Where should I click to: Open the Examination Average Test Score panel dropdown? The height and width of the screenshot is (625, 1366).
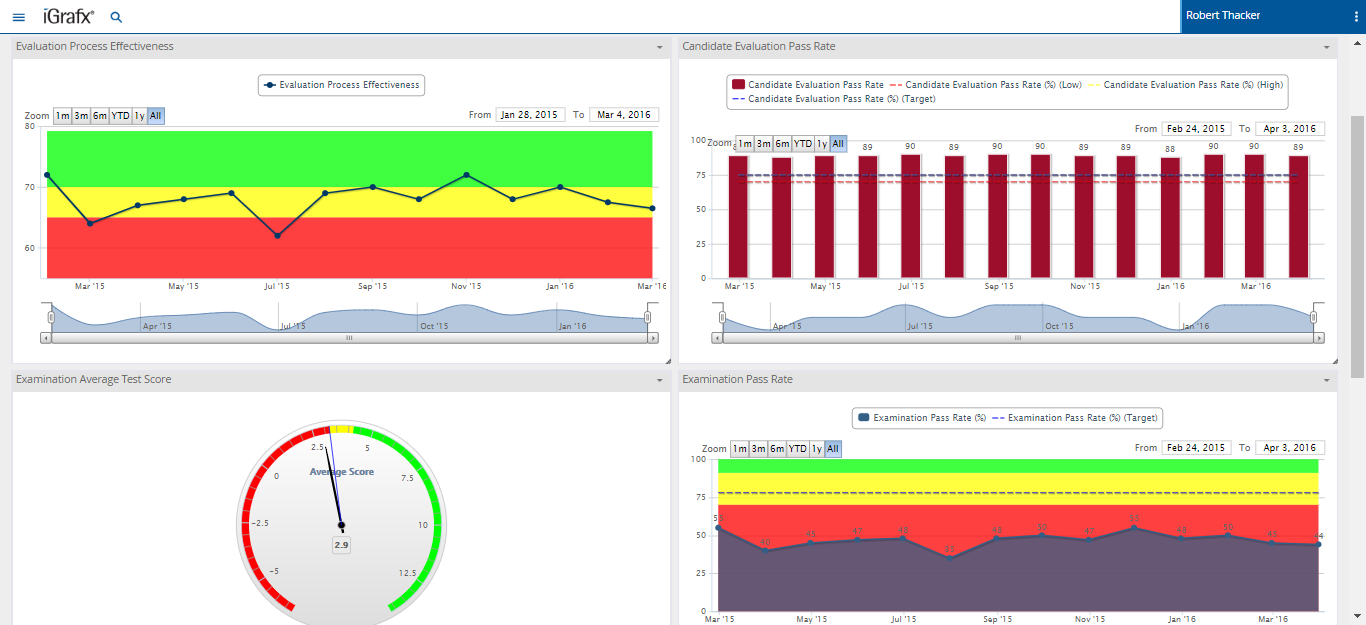pyautogui.click(x=659, y=380)
